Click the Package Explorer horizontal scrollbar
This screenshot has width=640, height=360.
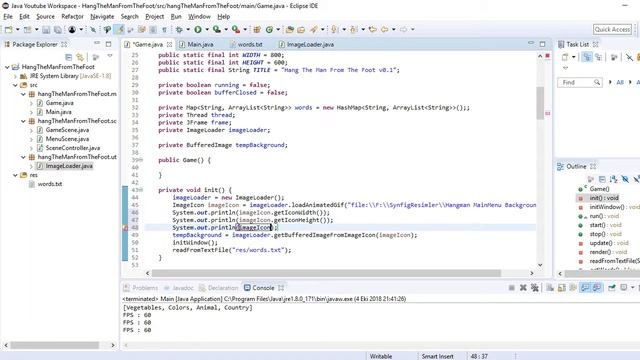point(54,345)
